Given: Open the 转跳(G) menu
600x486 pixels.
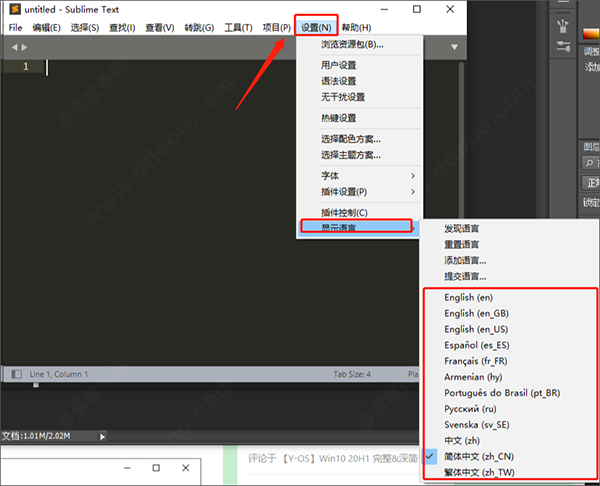Looking at the screenshot, I should click(x=199, y=28).
